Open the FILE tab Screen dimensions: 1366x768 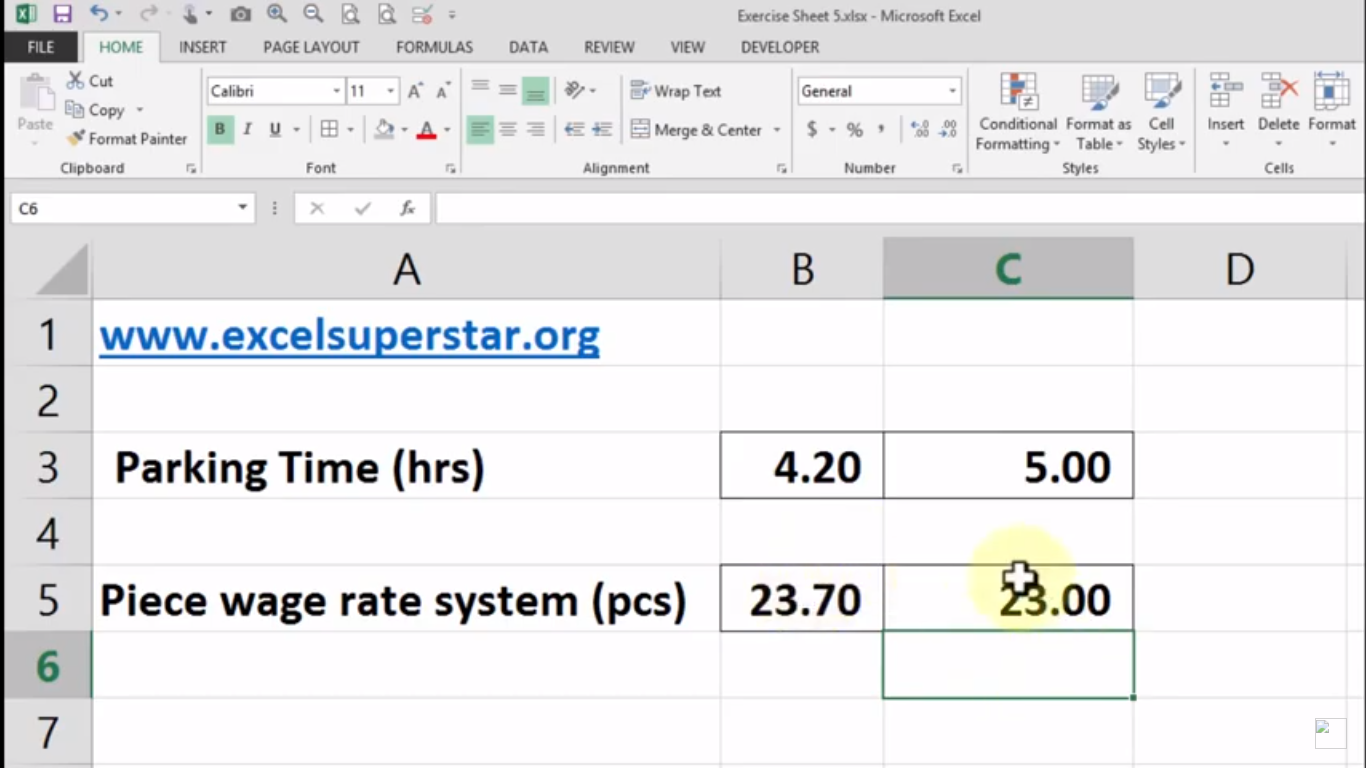[41, 47]
